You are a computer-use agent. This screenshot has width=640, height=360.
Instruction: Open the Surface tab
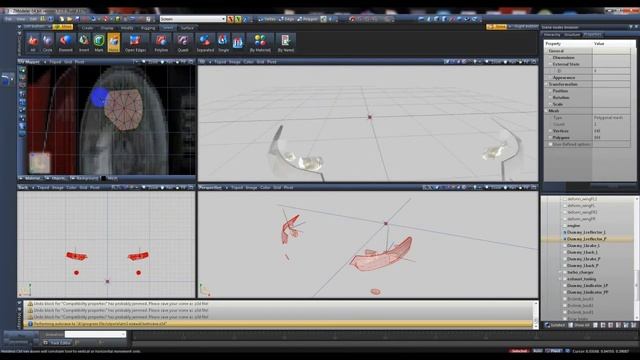[187, 28]
